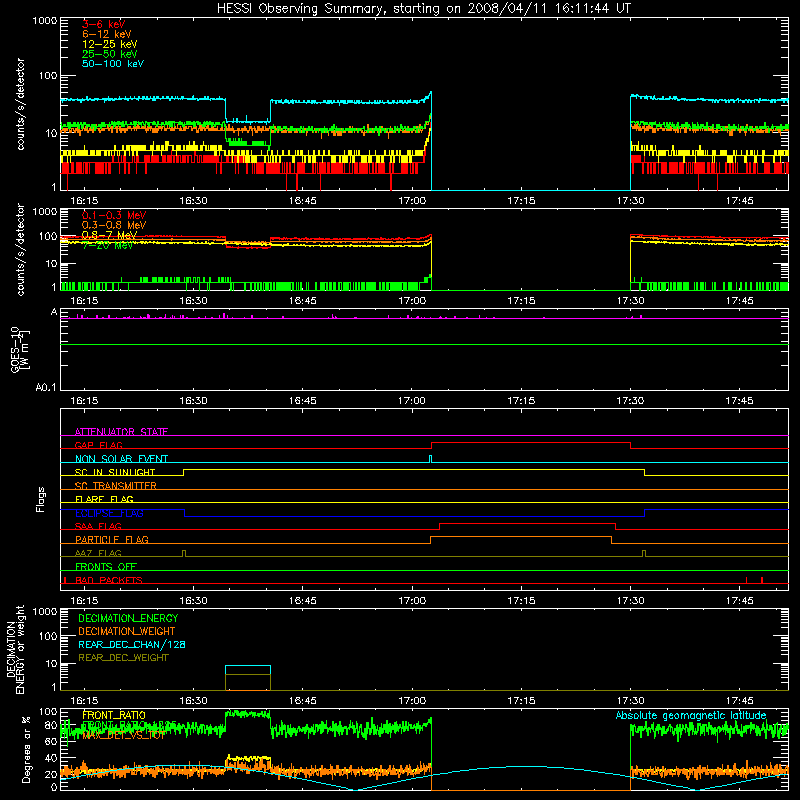Click the GOES-10 axis label
The height and width of the screenshot is (800, 800).
(15, 349)
